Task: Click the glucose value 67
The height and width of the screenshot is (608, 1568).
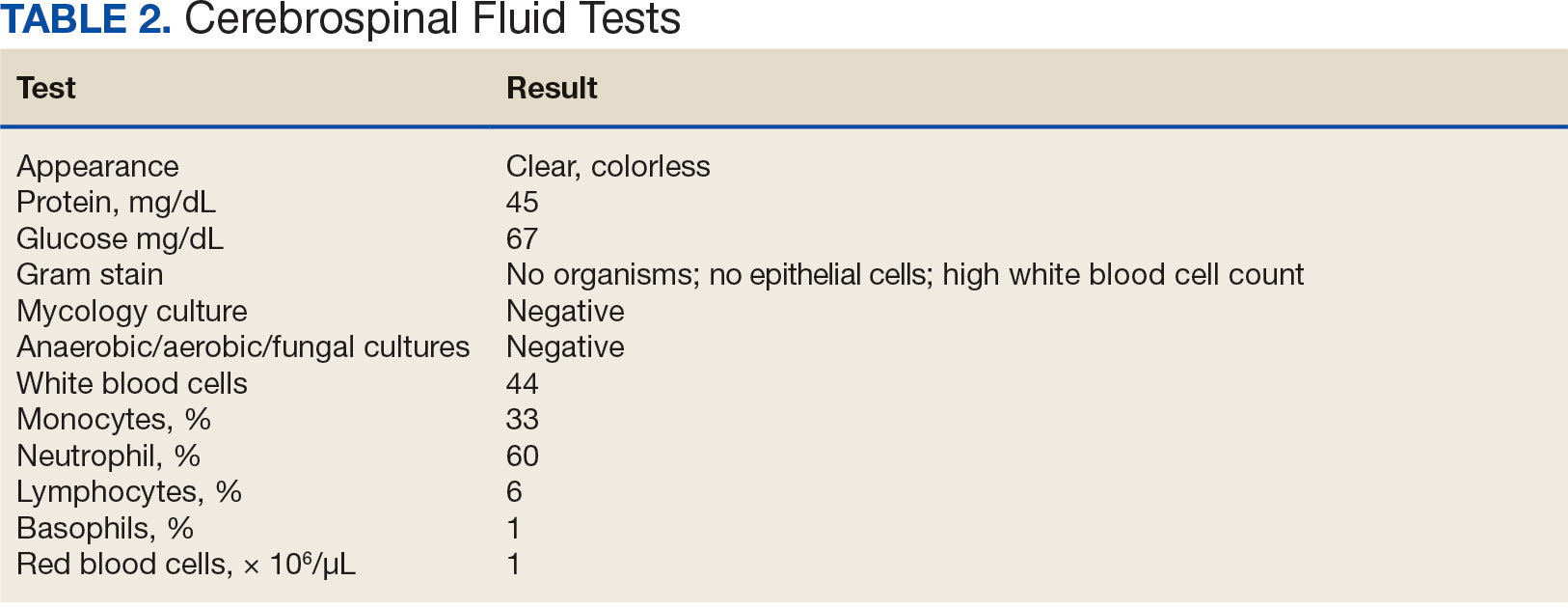Action: (x=522, y=239)
